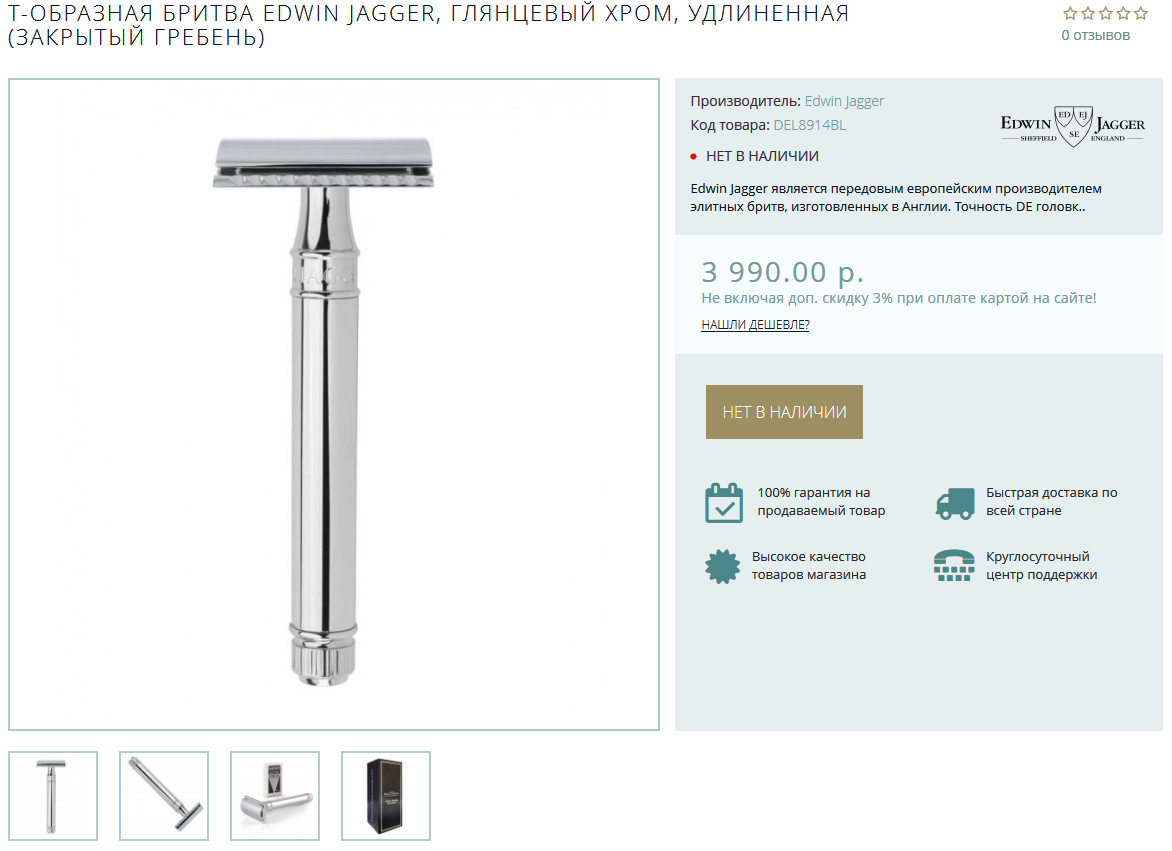This screenshot has width=1172, height=851.
Task: Click the high quality badge icon
Action: 723,566
